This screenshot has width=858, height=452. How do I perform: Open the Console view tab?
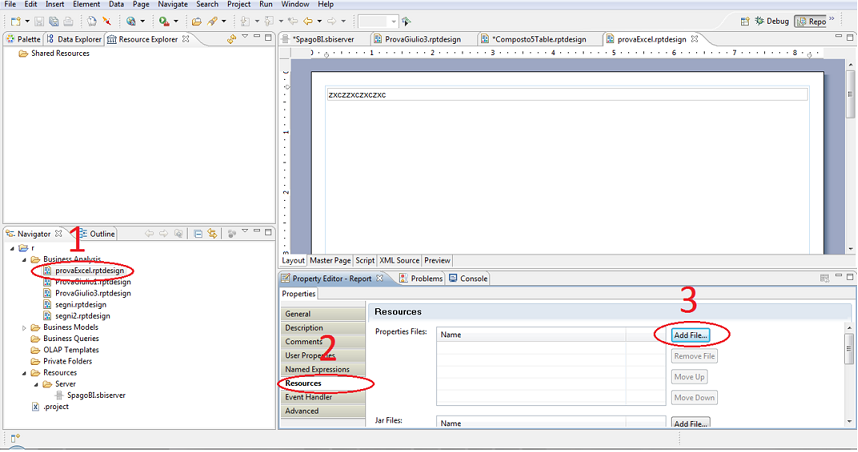point(468,278)
